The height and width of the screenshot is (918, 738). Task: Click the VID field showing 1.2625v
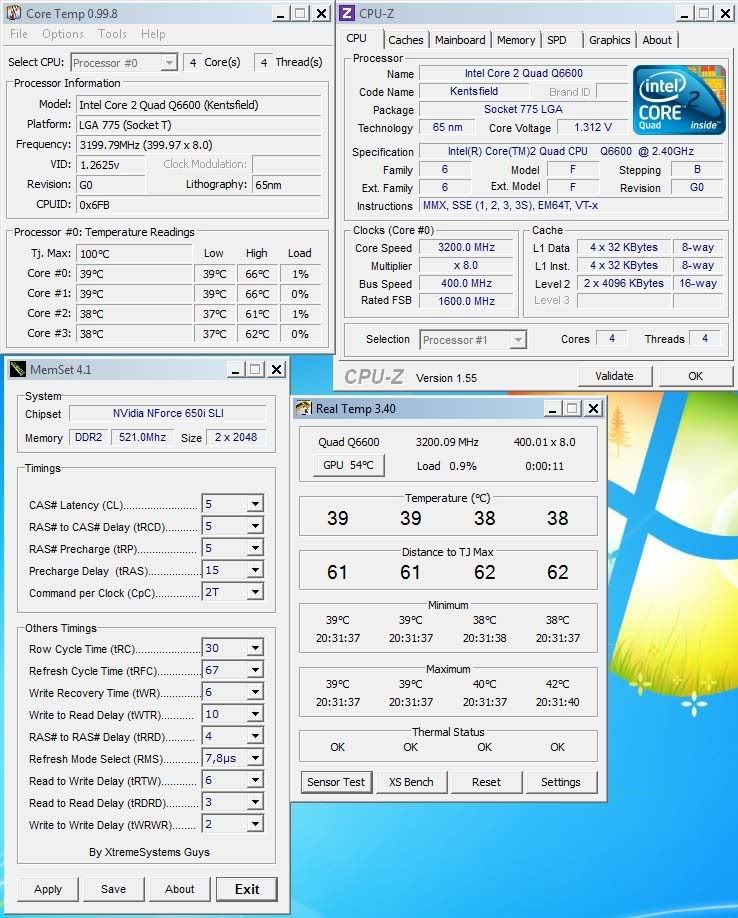[111, 165]
